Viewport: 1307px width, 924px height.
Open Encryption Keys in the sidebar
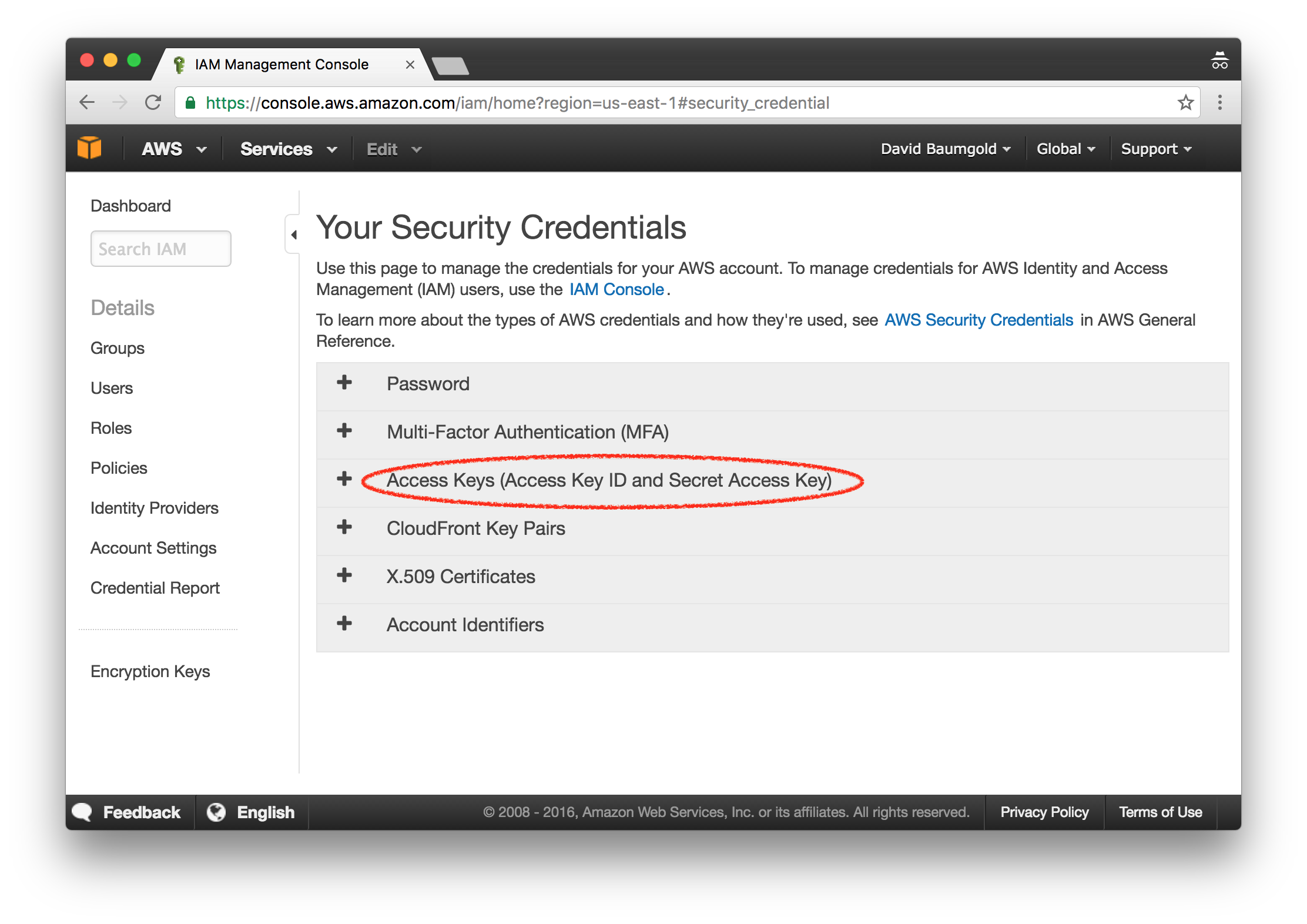(x=150, y=671)
